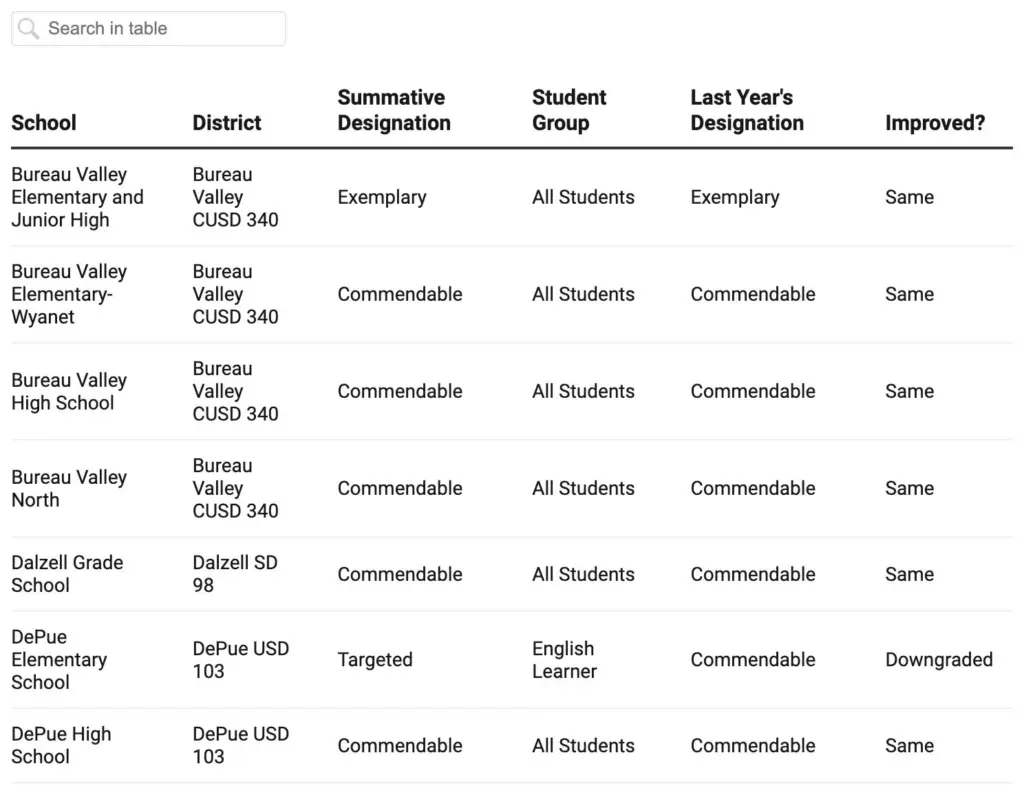1024x786 pixels.
Task: Click the magnifying glass search icon
Action: [x=29, y=29]
